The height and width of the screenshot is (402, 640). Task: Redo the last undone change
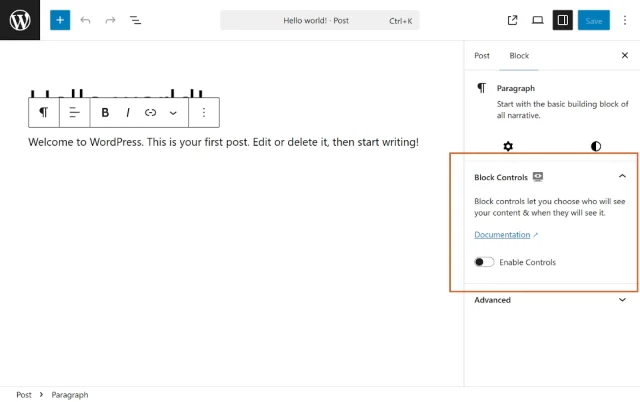110,20
